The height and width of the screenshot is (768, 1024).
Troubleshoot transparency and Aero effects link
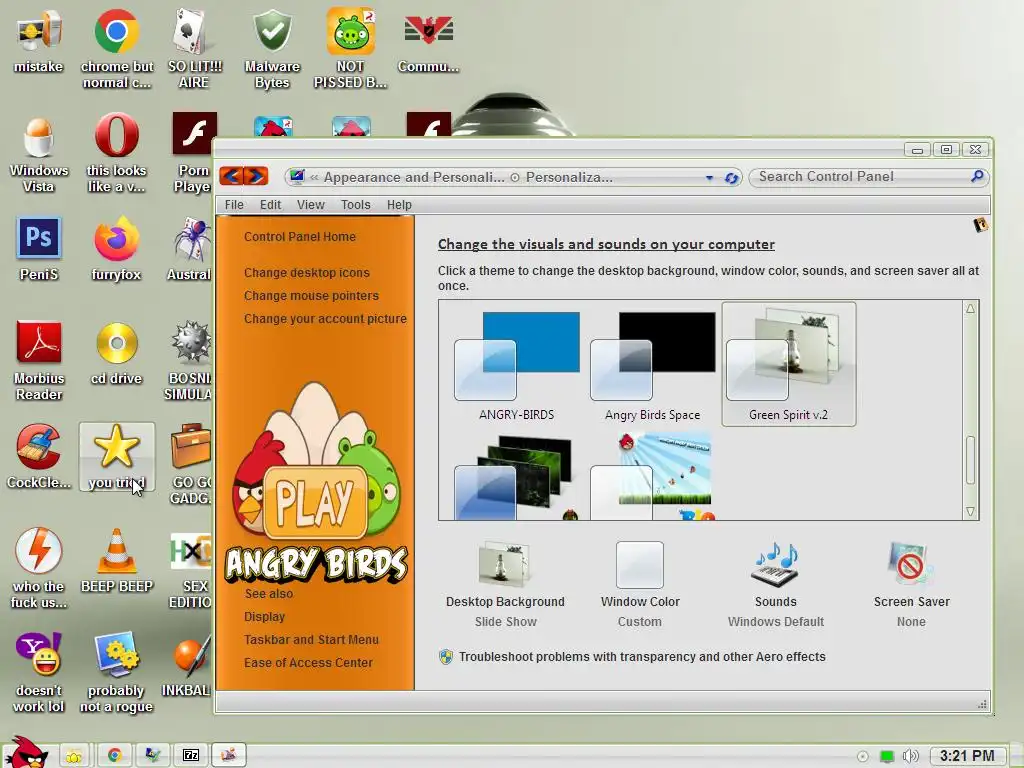(x=642, y=656)
